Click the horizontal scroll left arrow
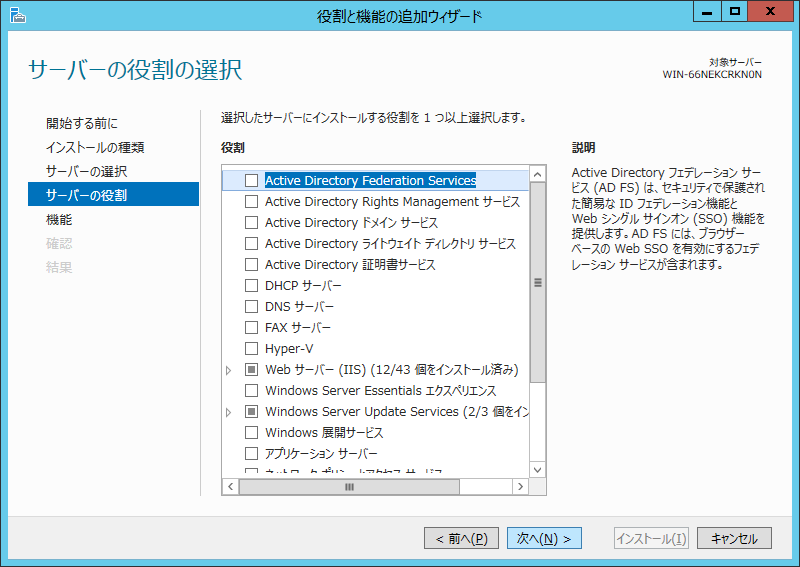Screen dimensions: 800x567 coord(230,487)
